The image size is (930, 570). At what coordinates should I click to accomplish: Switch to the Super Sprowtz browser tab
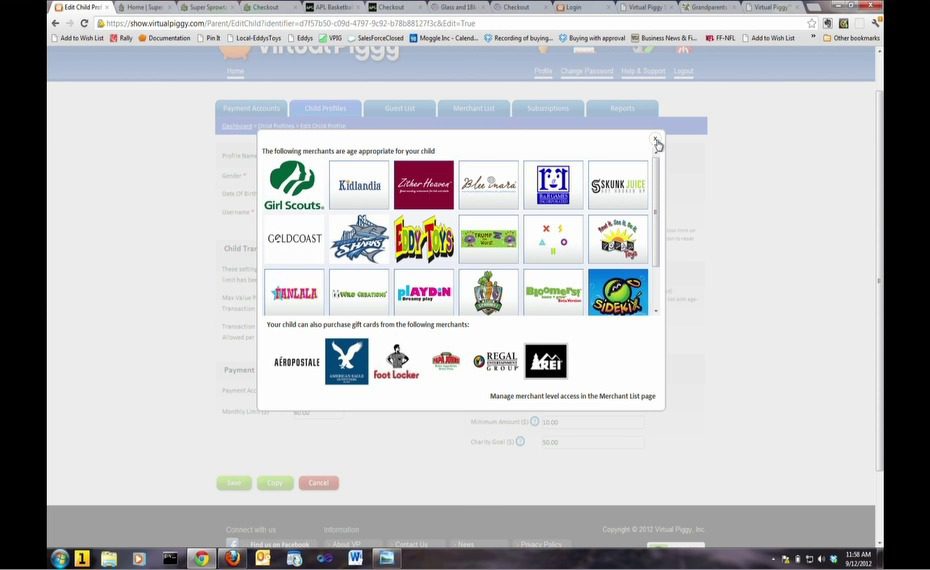(x=208, y=7)
